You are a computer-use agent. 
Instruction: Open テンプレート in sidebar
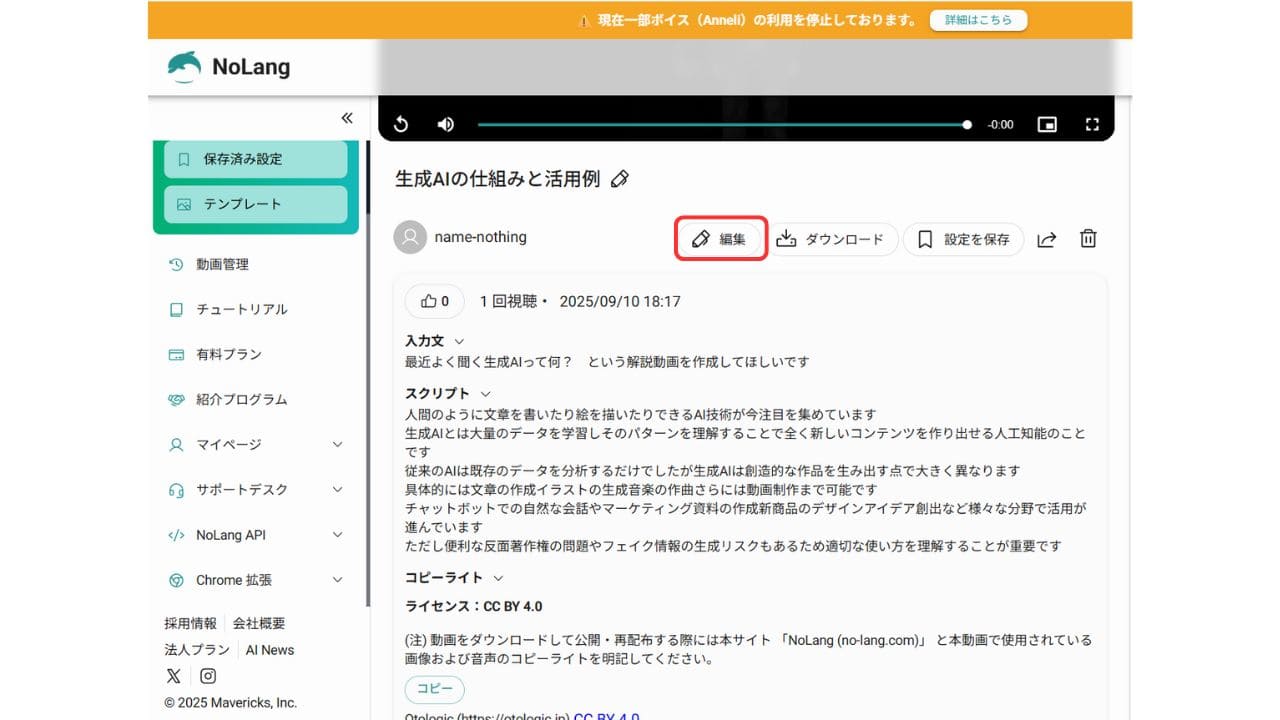pos(256,204)
